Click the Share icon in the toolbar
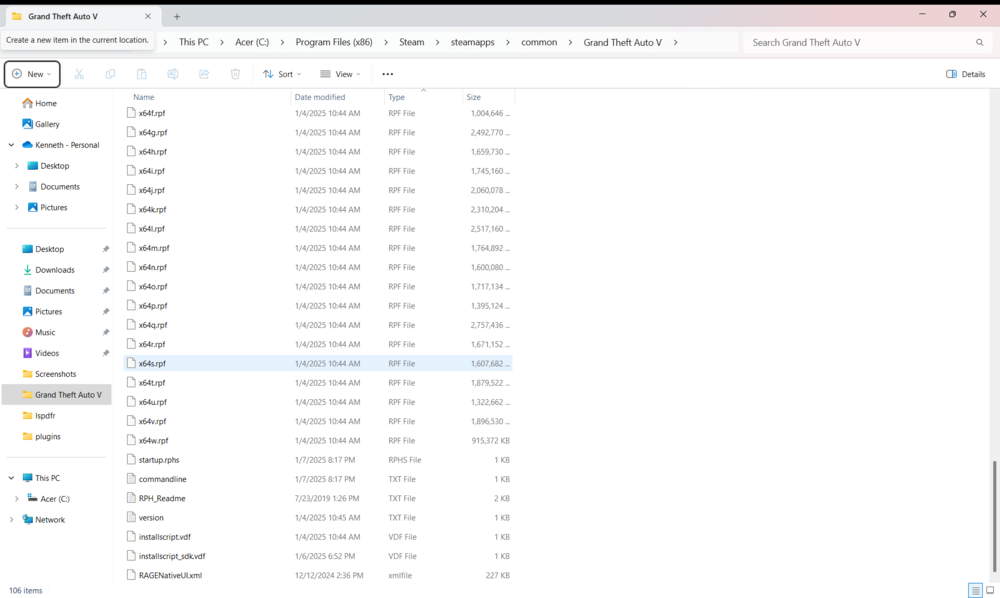Screen dimensions: 1000x598 point(203,73)
